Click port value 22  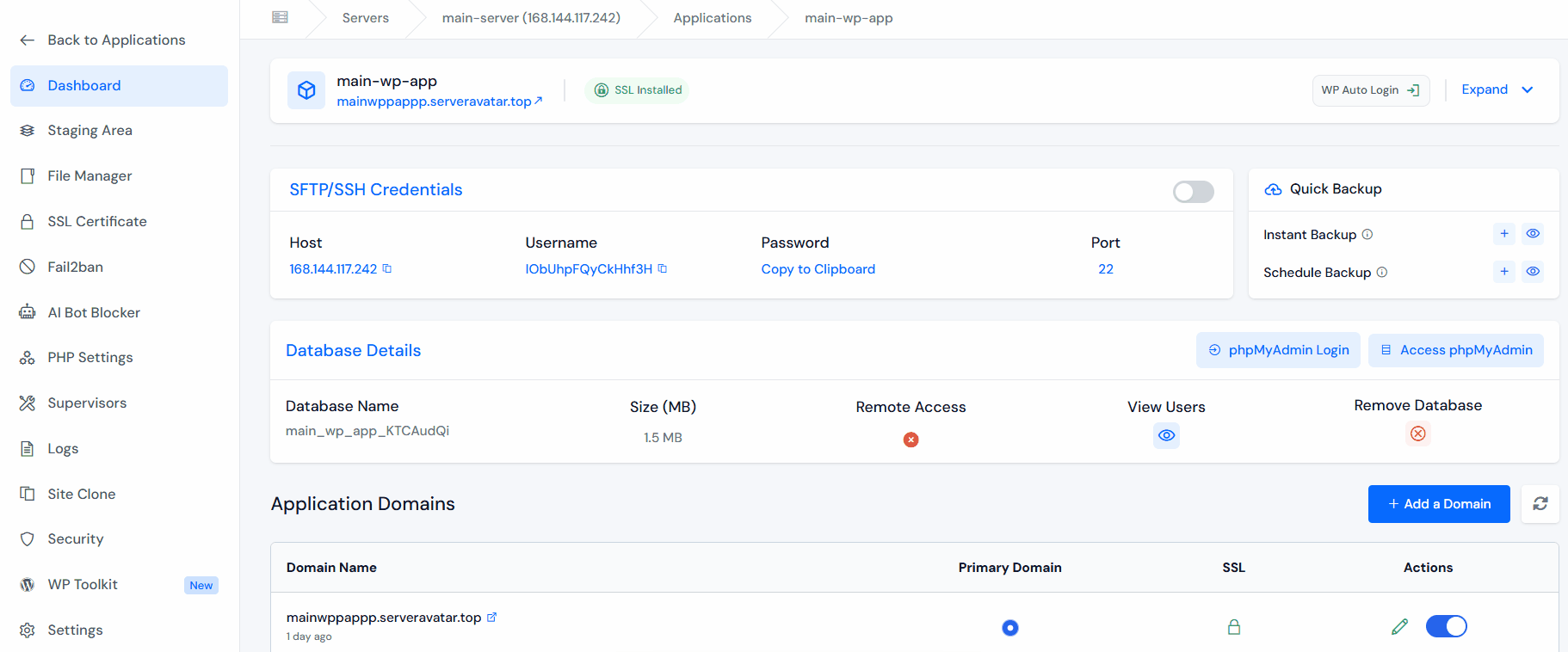pyautogui.click(x=1106, y=269)
